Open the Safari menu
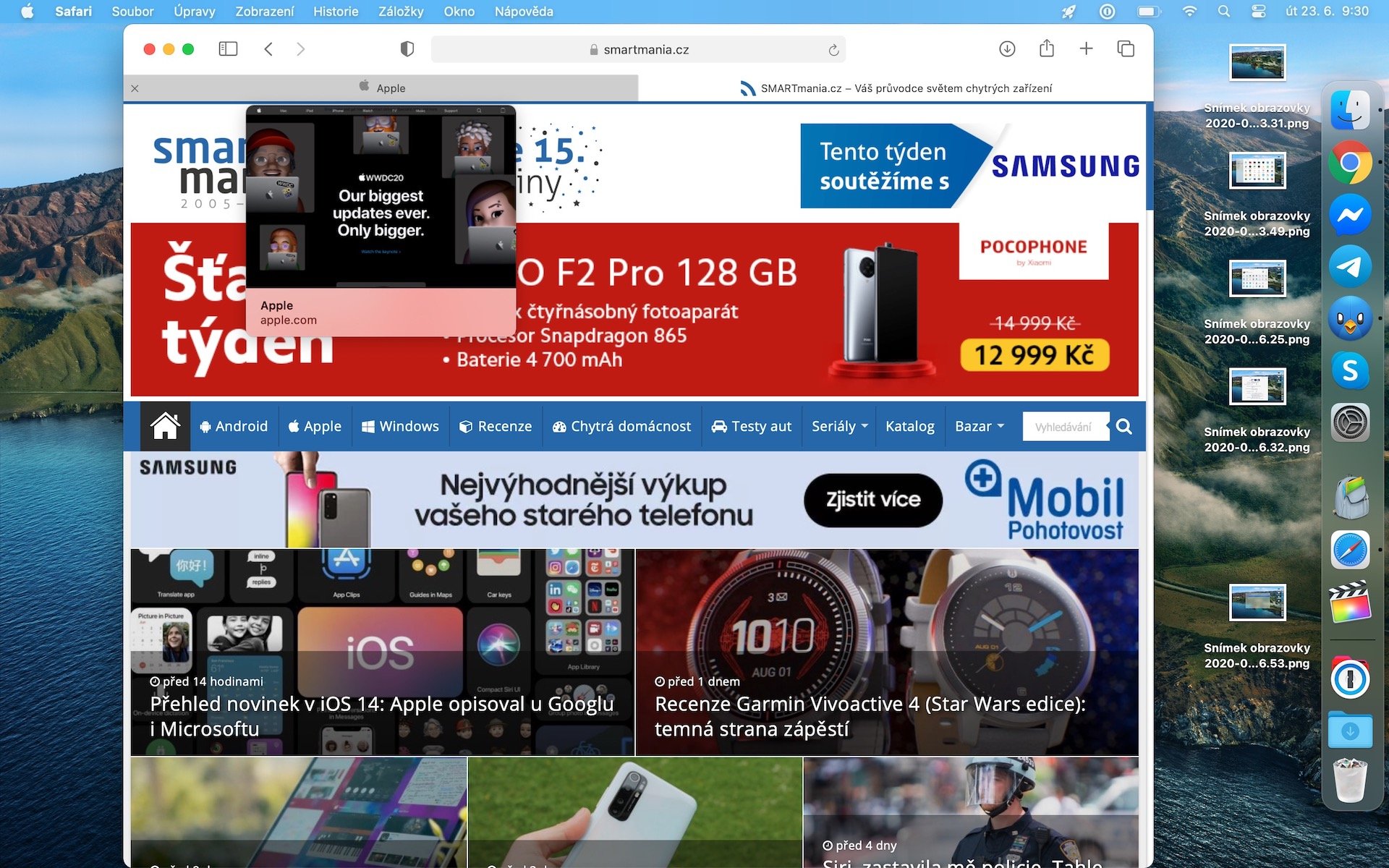Image resolution: width=1389 pixels, height=868 pixels. coord(73,12)
